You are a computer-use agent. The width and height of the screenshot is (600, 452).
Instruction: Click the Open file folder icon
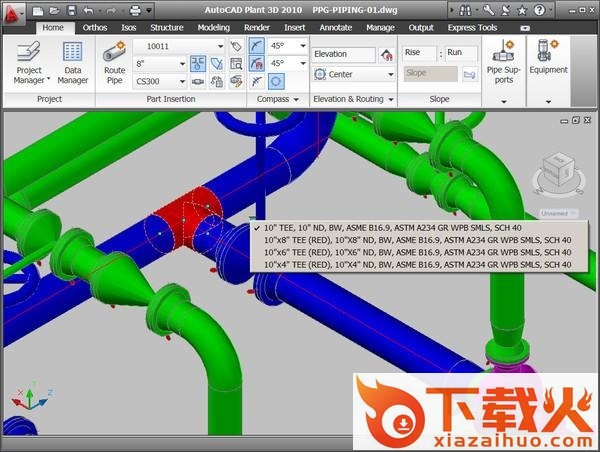coord(54,11)
